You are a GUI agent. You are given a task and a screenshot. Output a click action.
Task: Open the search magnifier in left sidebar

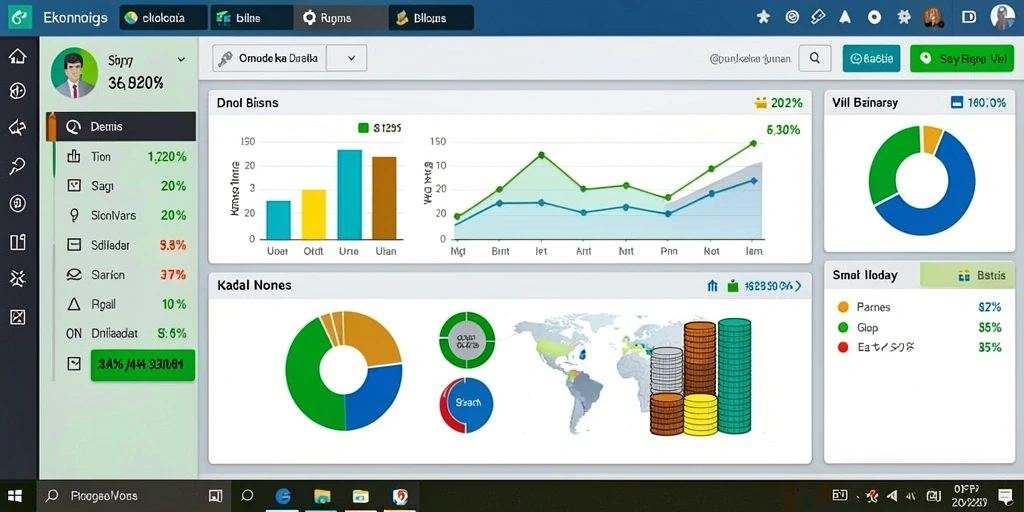coord(18,167)
